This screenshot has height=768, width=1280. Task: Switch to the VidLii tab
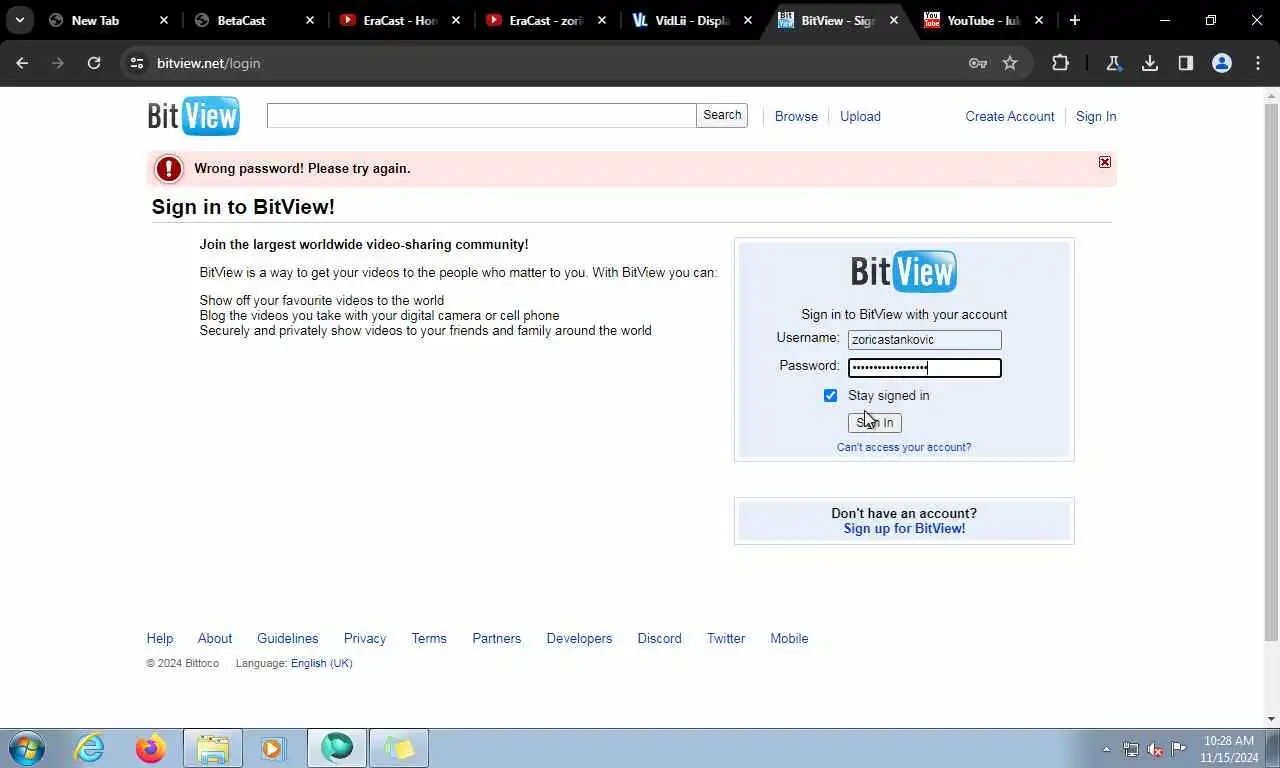692,20
